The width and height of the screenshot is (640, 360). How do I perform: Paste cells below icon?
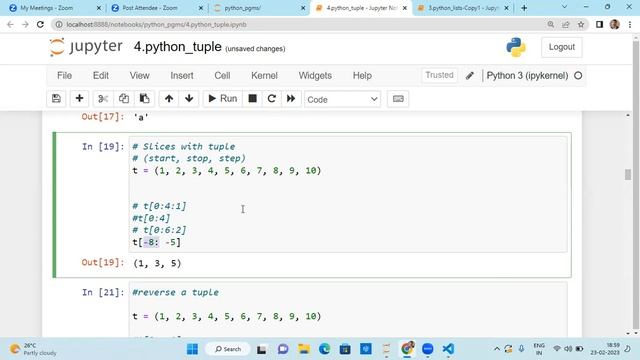point(144,99)
